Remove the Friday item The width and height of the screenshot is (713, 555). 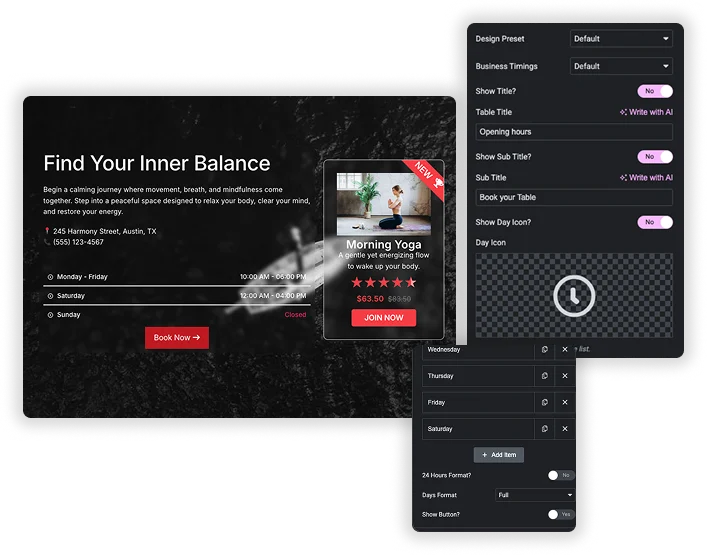click(x=565, y=402)
